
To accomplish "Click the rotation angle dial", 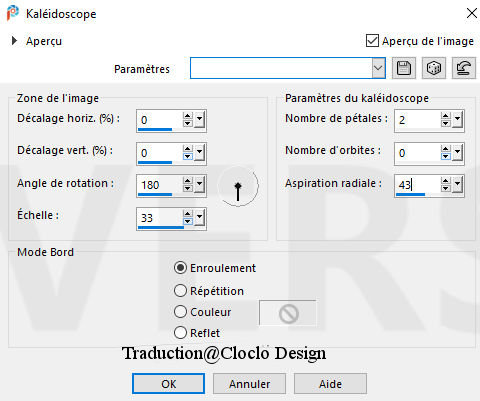I will coord(238,186).
